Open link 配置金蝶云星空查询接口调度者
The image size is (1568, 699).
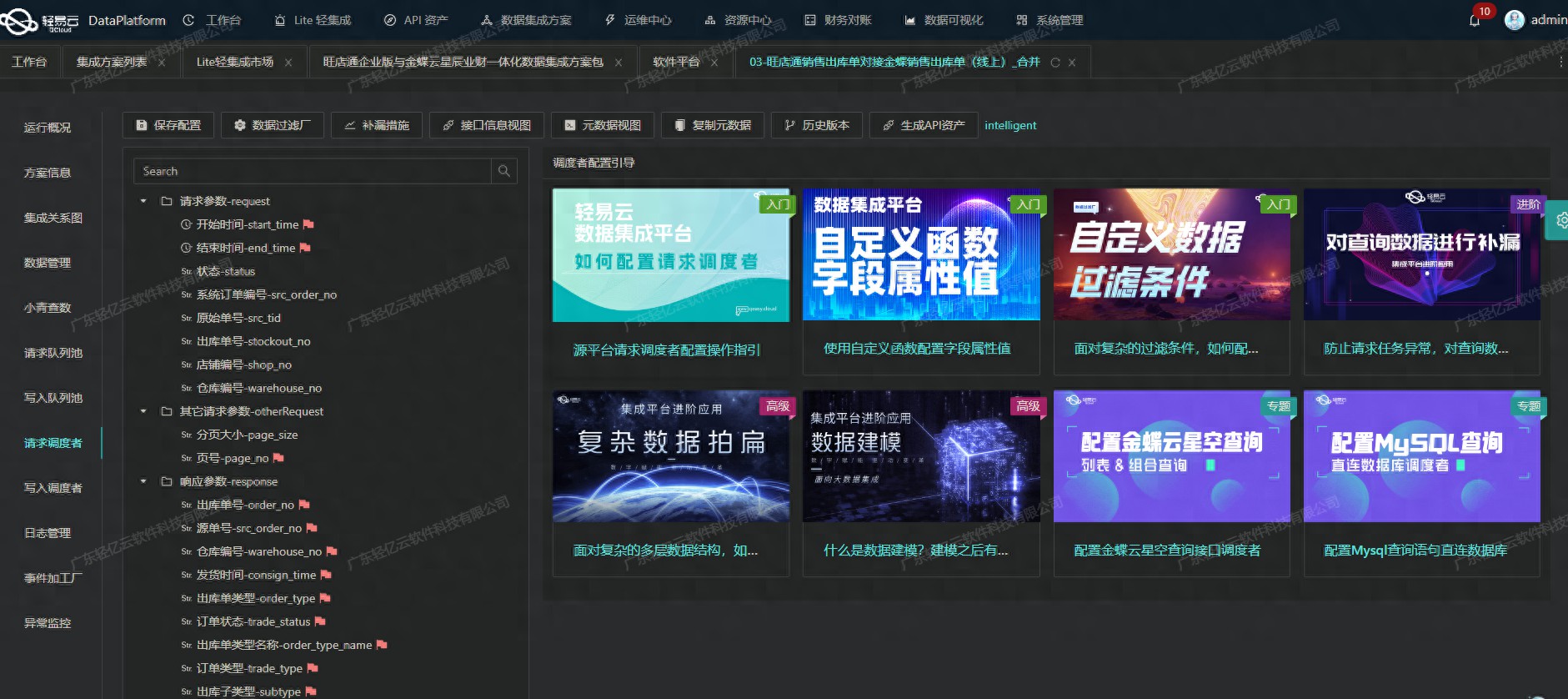[x=1167, y=550]
